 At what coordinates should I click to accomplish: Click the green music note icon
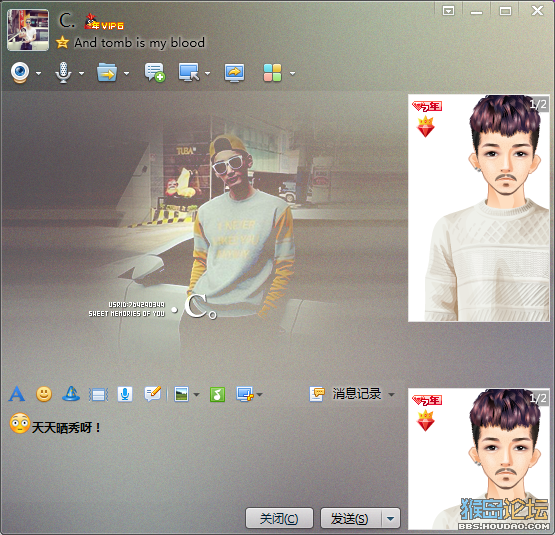217,394
